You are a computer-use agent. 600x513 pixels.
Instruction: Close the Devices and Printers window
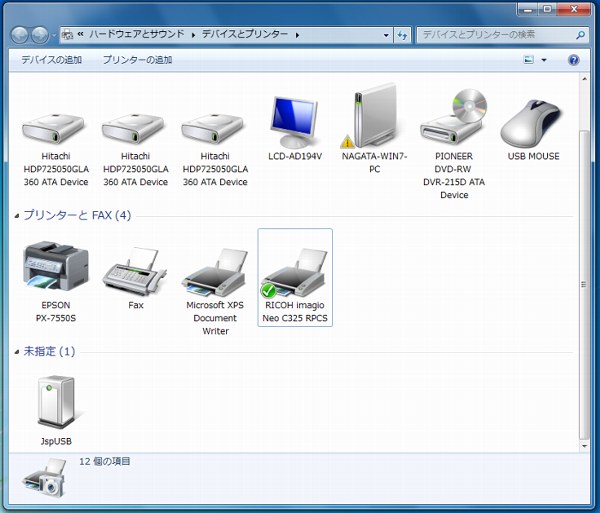[x=574, y=9]
